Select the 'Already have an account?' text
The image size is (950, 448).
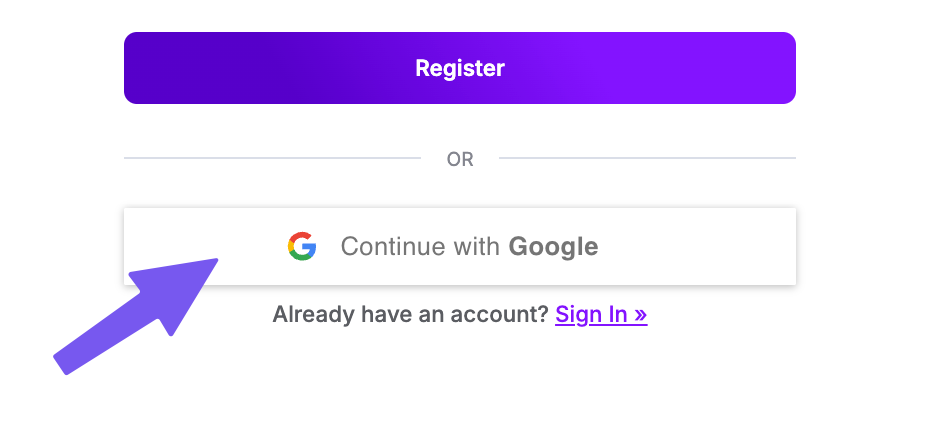click(x=410, y=315)
